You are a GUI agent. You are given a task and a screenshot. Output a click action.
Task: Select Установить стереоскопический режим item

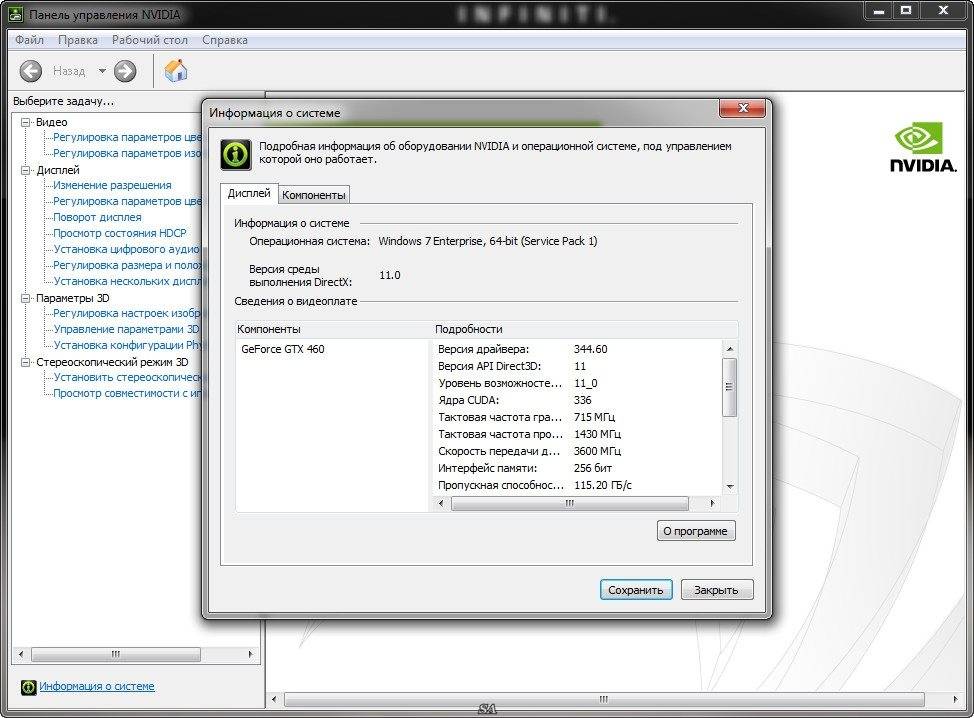[128, 377]
